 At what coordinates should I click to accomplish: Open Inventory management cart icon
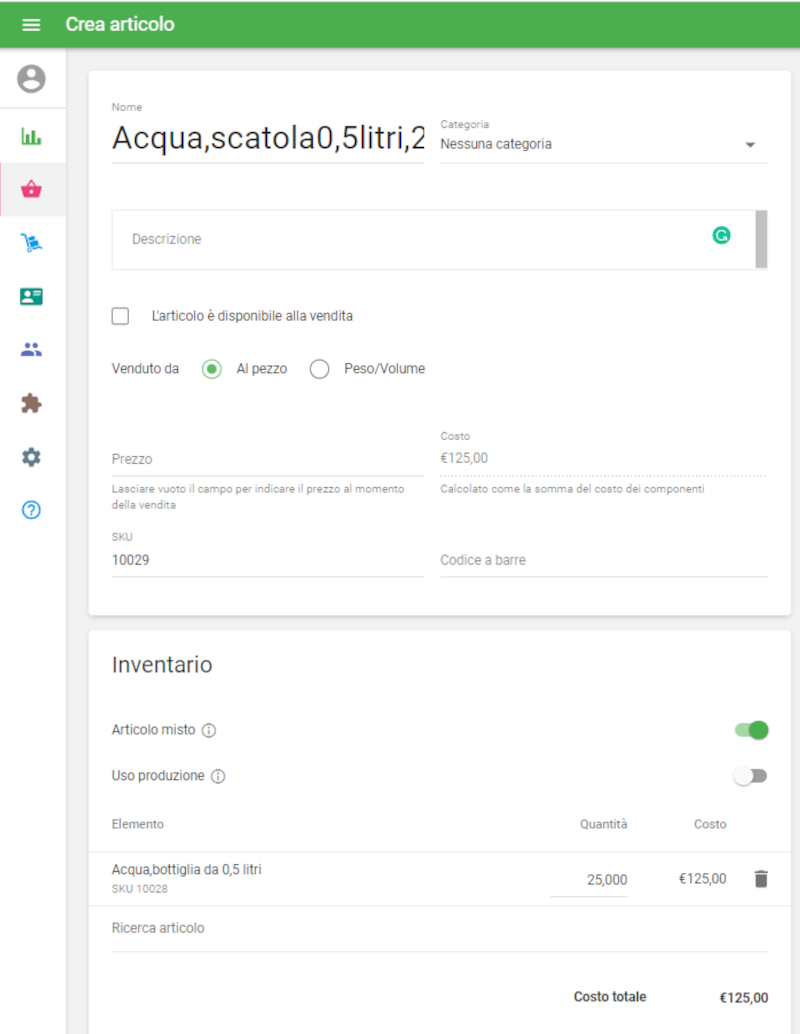click(x=31, y=242)
